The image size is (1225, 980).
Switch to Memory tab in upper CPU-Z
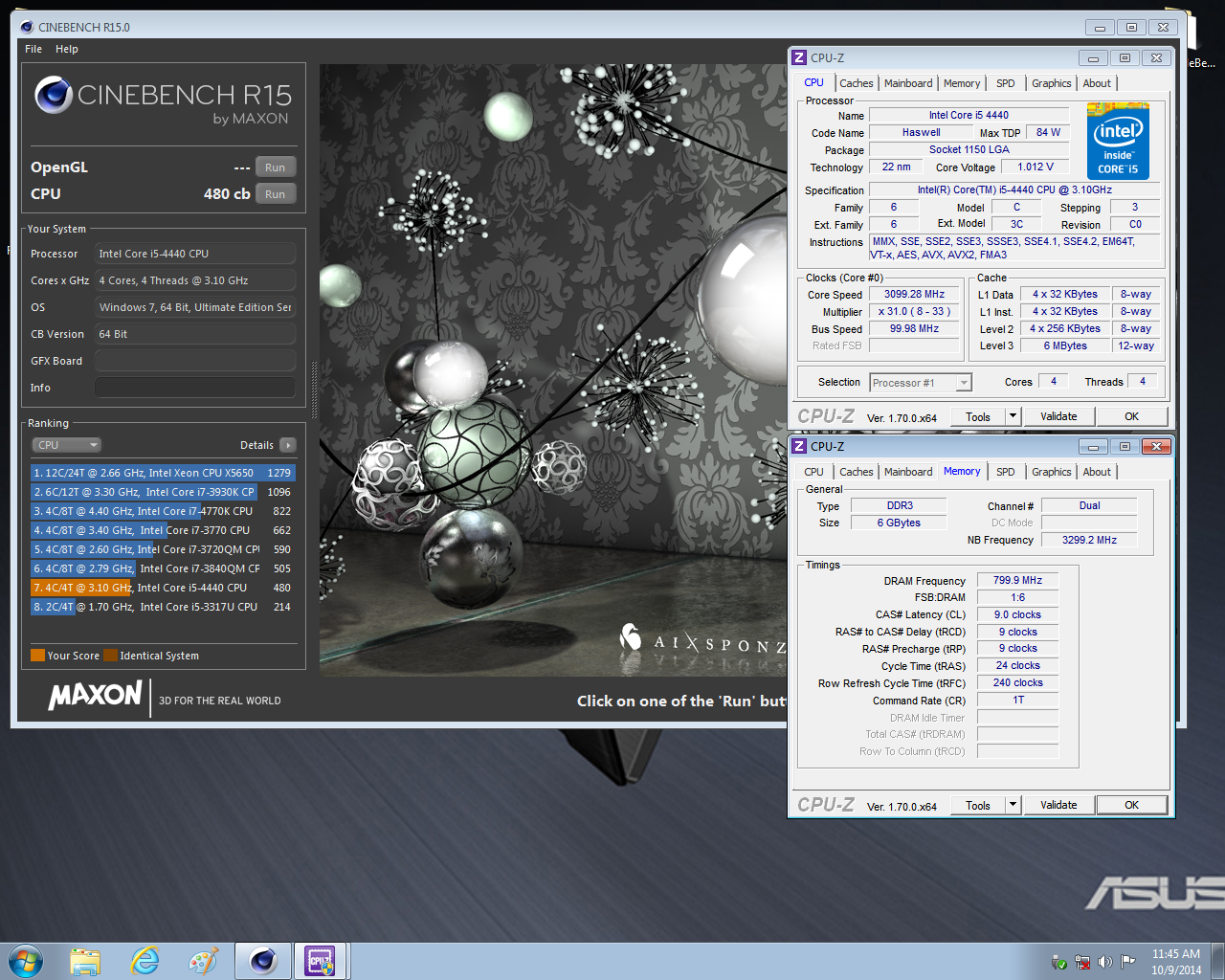click(x=962, y=83)
